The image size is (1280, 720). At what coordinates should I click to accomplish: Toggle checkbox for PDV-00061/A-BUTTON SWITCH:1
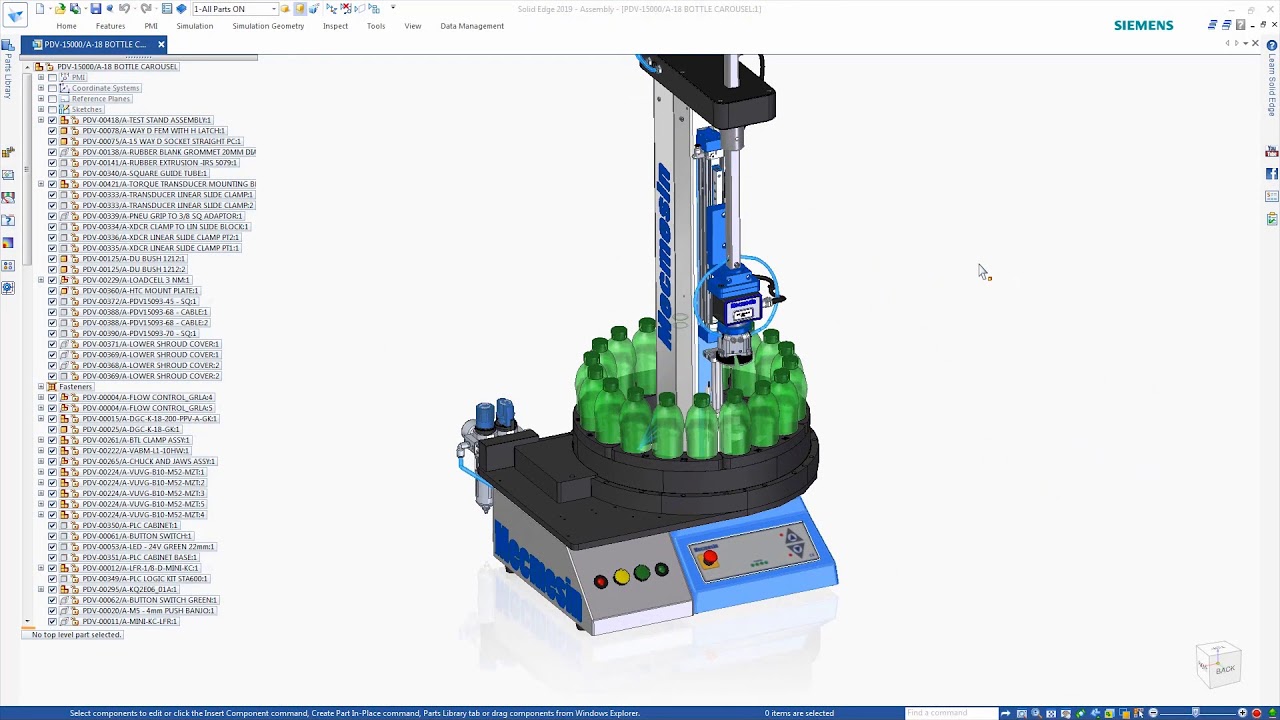52,536
